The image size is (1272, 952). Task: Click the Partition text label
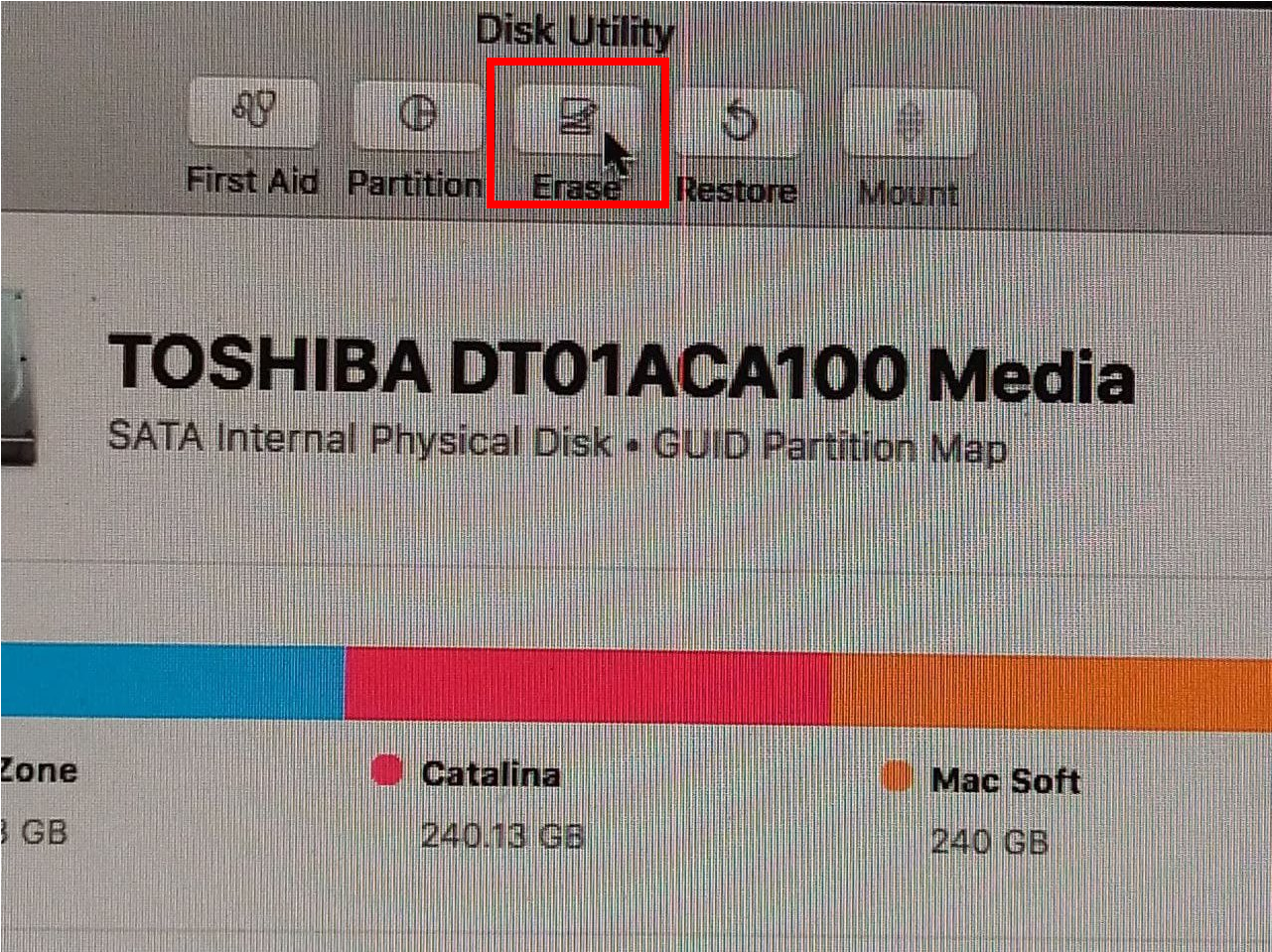[415, 185]
